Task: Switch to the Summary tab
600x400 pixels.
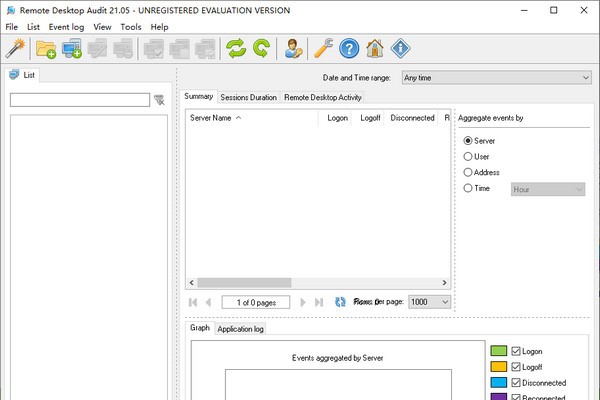Action: click(199, 96)
